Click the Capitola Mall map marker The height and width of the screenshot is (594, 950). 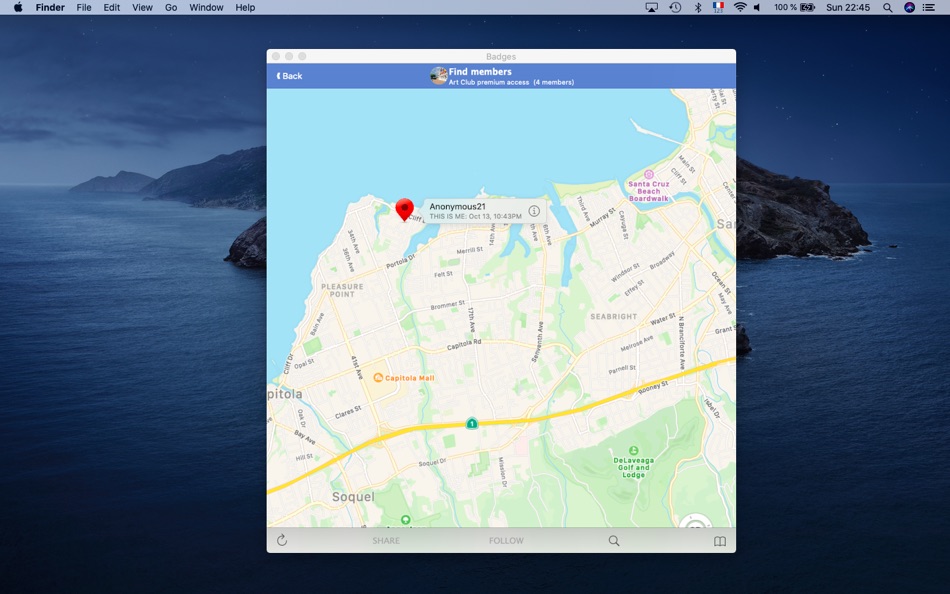(378, 378)
